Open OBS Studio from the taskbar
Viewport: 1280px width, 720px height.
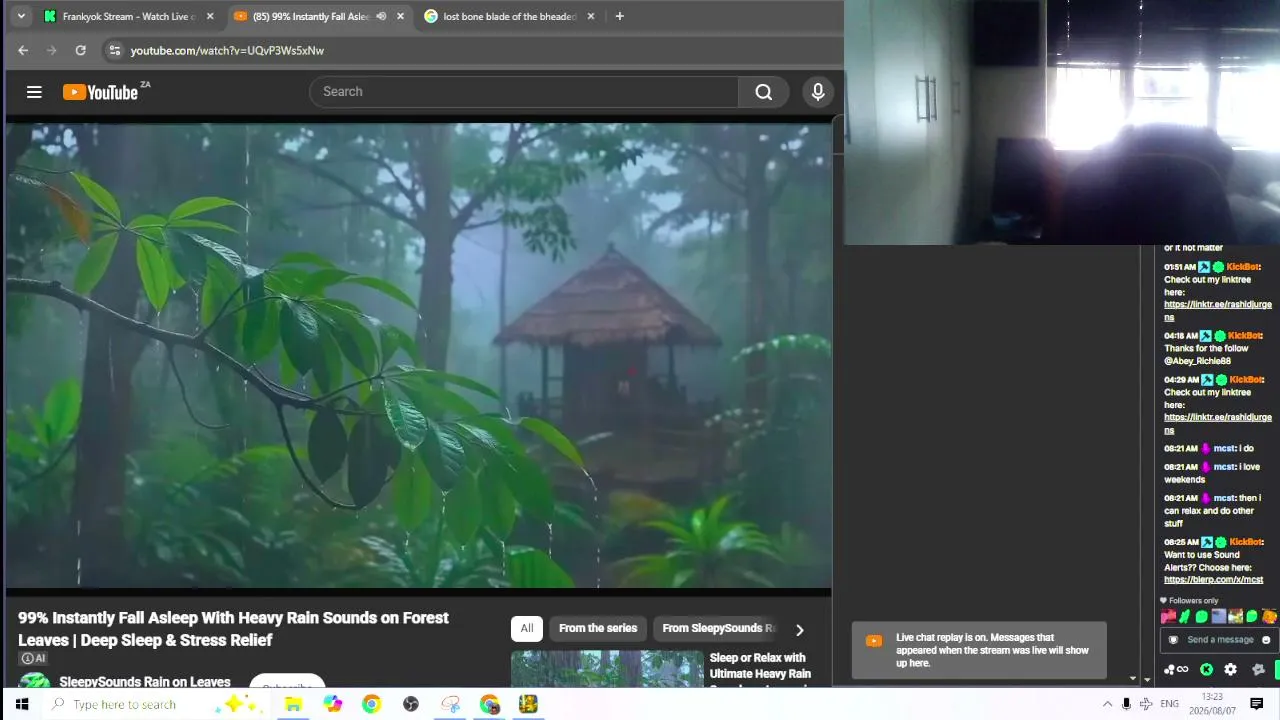tap(411, 704)
